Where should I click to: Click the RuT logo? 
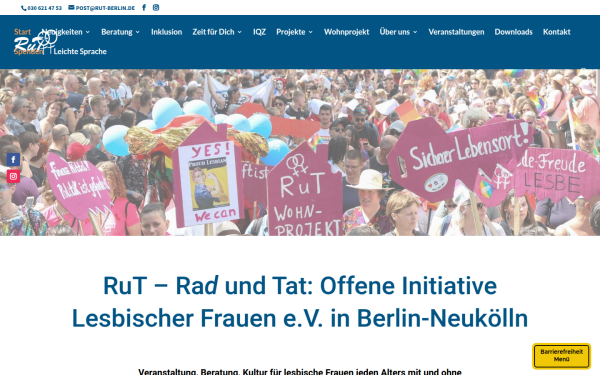36,42
